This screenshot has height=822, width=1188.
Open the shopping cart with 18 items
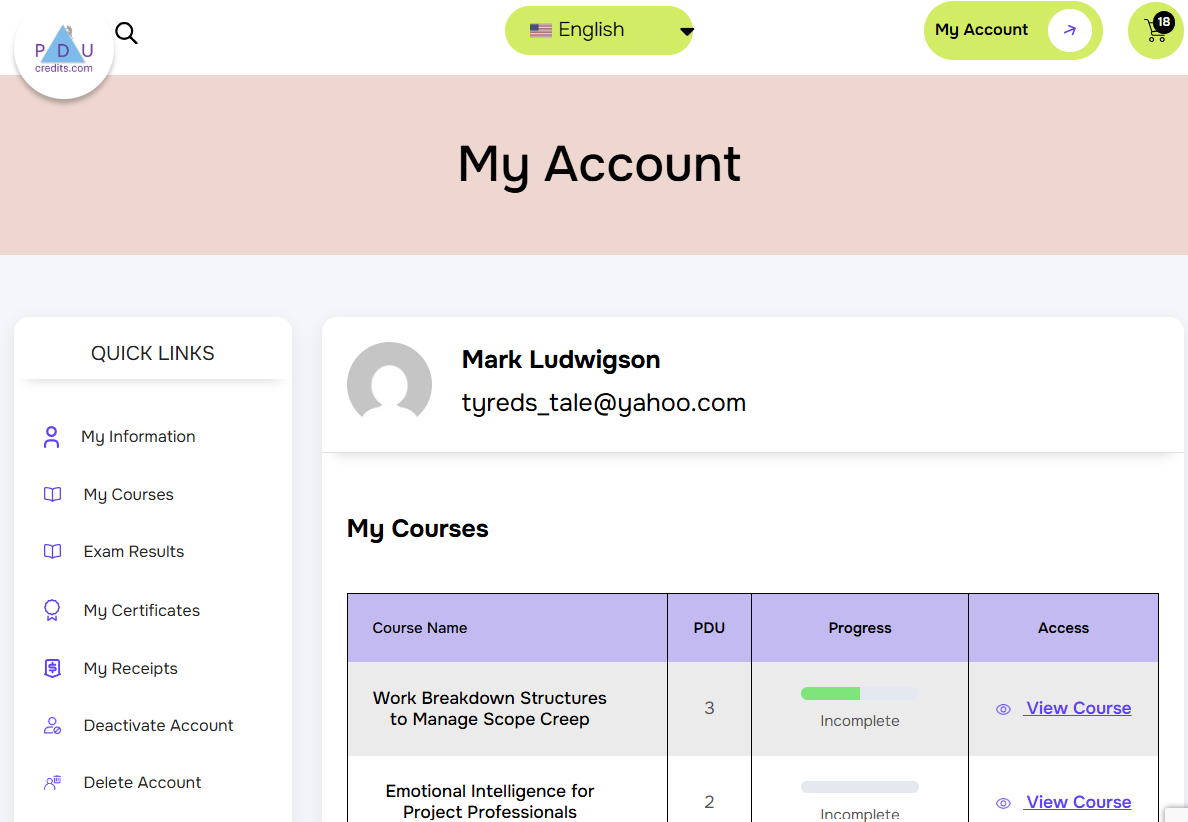click(x=1156, y=30)
